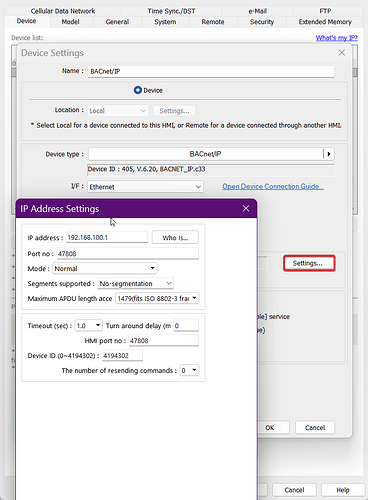Follow What's my IP link
The height and width of the screenshot is (500, 368).
pyautogui.click(x=337, y=38)
